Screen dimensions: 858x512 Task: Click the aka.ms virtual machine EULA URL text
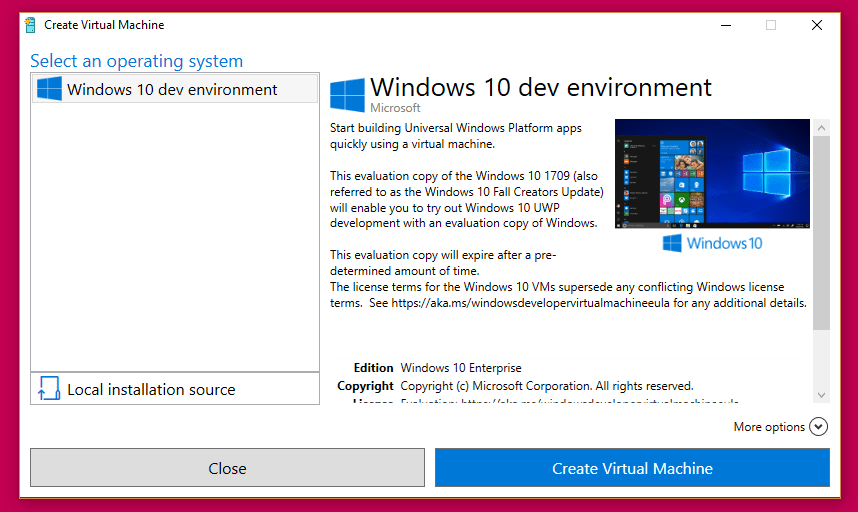tap(530, 303)
